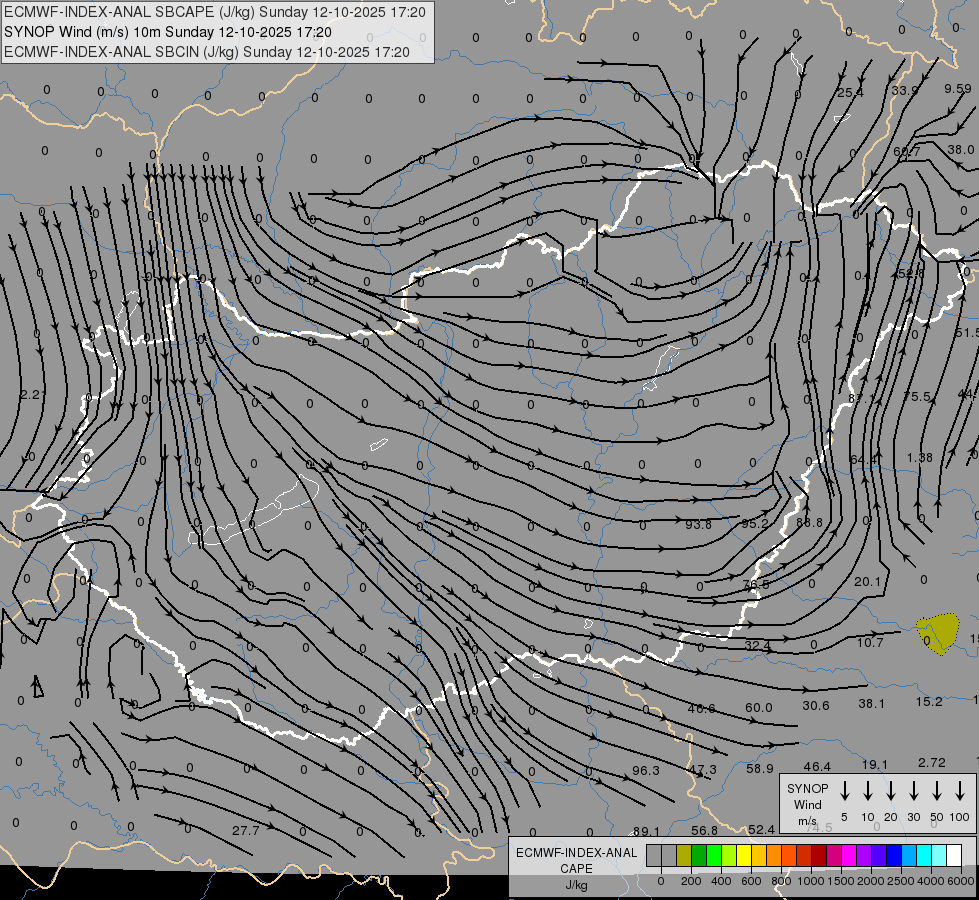Choose the pure blue CAPE legend swatch
979x900 pixels.
[893, 856]
